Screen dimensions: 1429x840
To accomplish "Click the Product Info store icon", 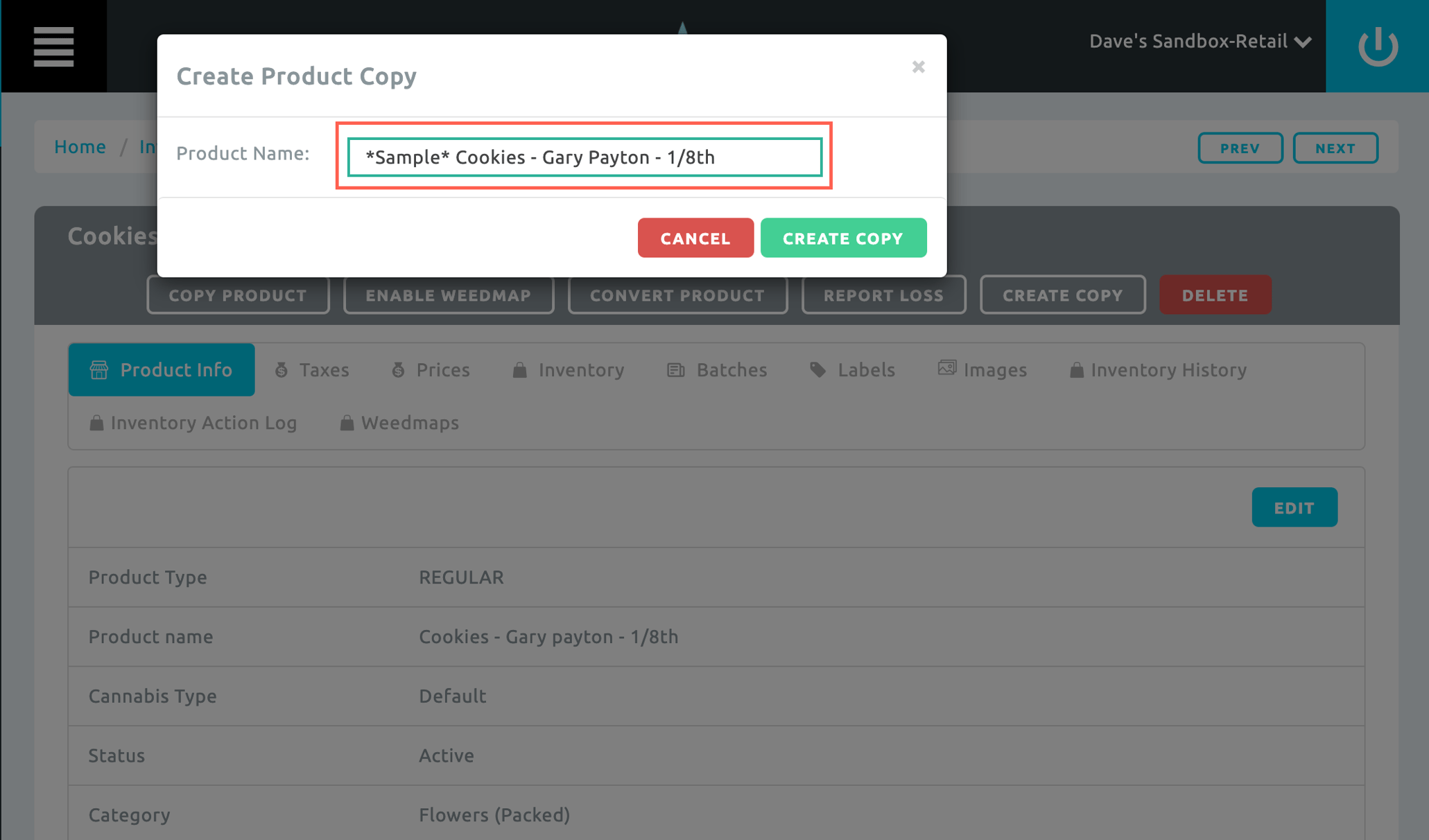I will [99, 370].
